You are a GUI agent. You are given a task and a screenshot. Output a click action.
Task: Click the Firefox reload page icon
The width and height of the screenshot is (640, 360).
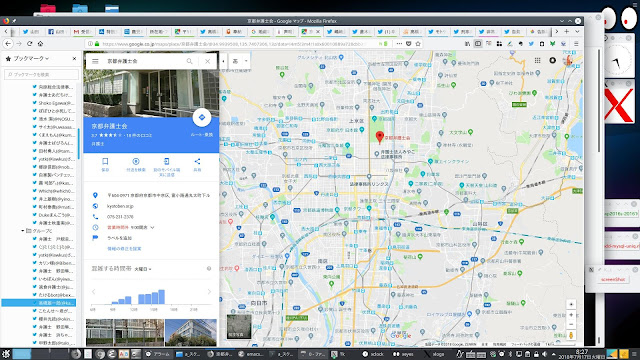(29, 43)
